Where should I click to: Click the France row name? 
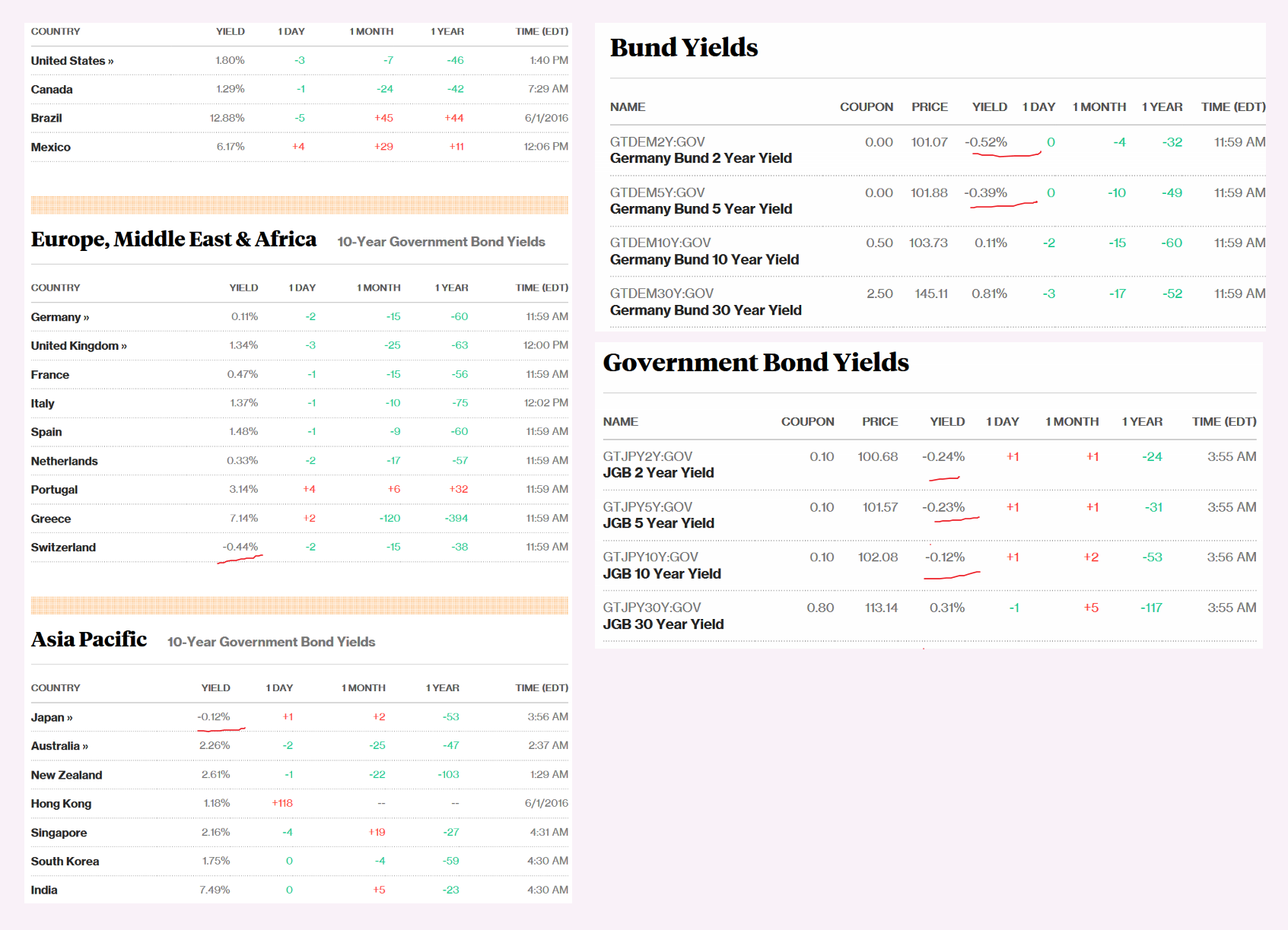click(x=50, y=375)
